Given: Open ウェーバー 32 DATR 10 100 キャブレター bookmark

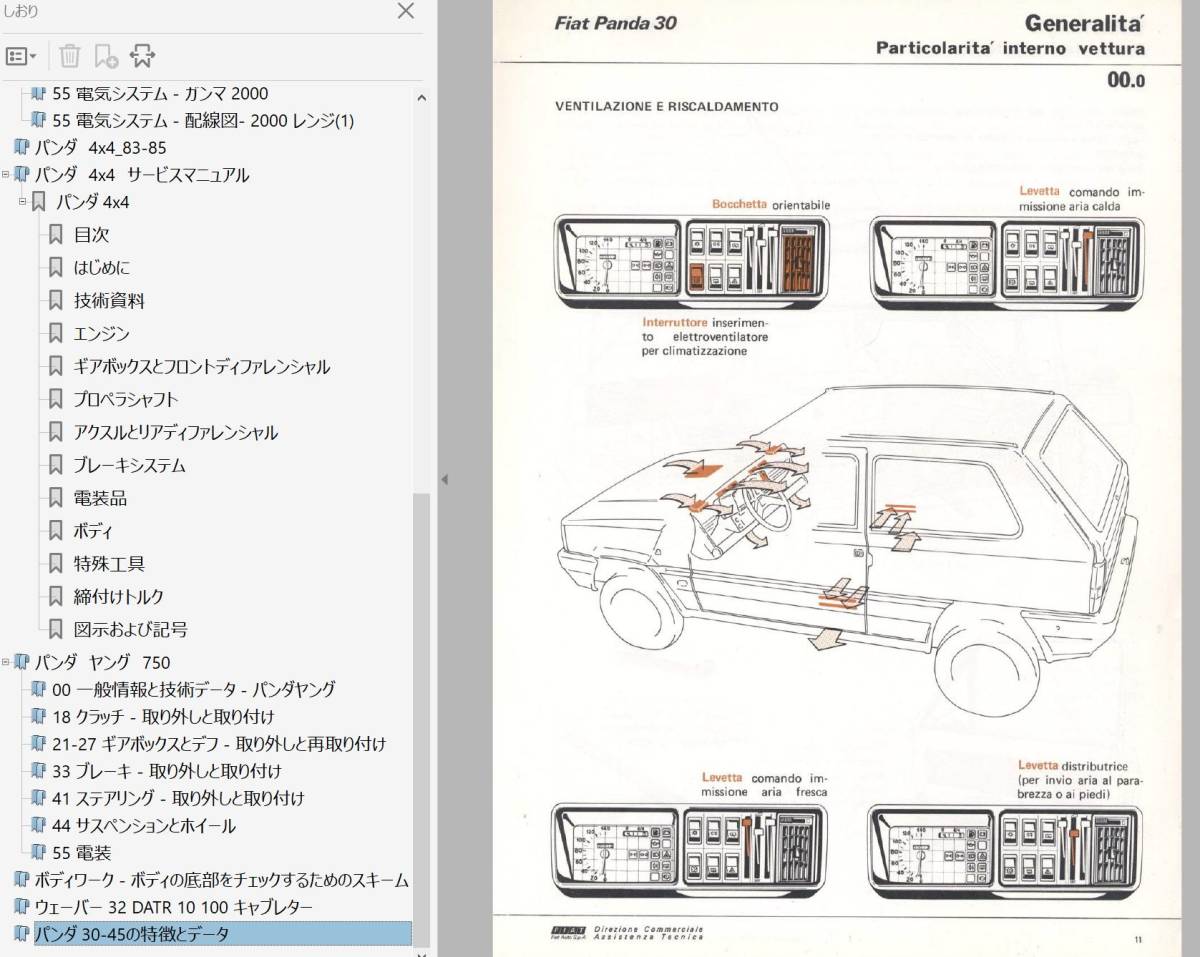Looking at the screenshot, I should [173, 908].
